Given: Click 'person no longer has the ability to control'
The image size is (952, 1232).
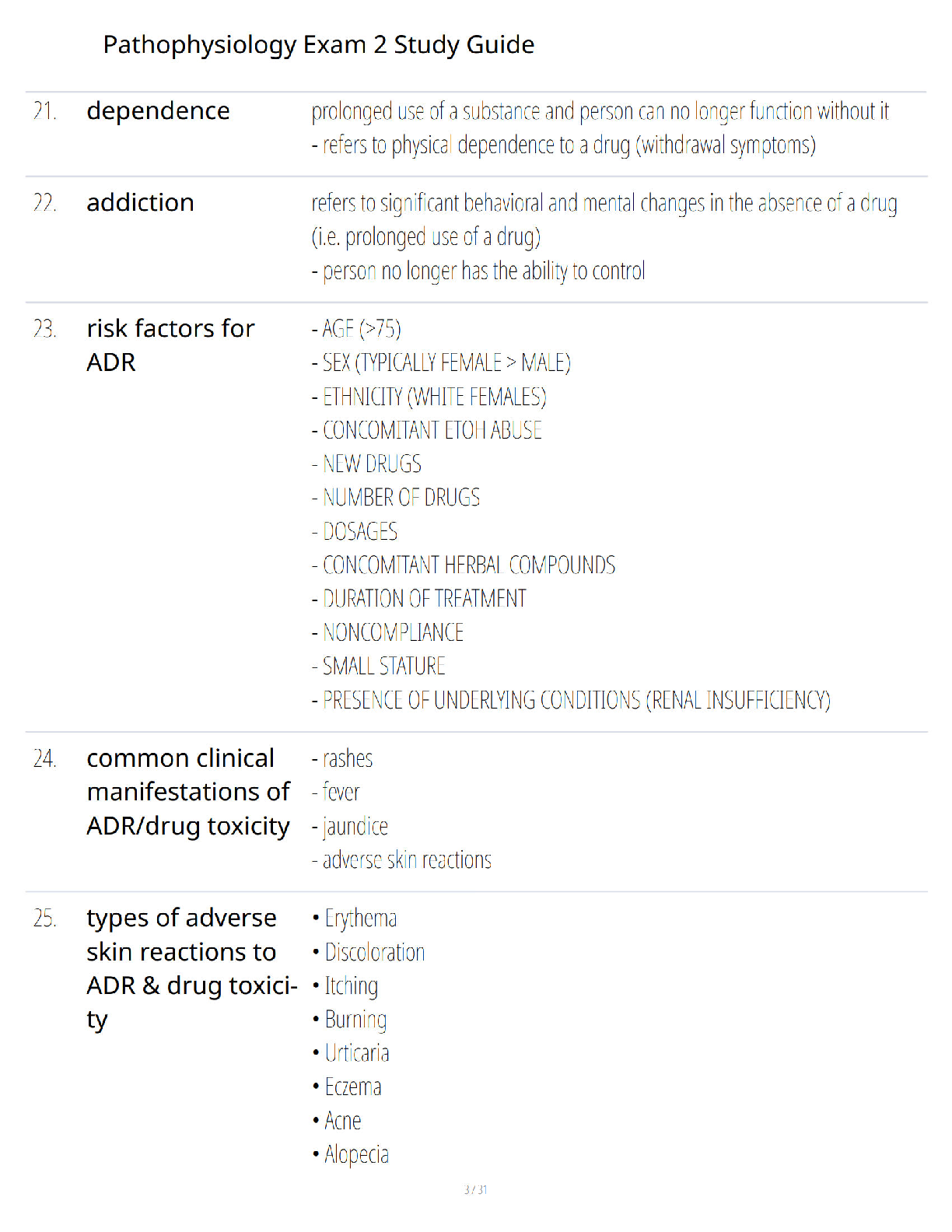Looking at the screenshot, I should [x=478, y=271].
